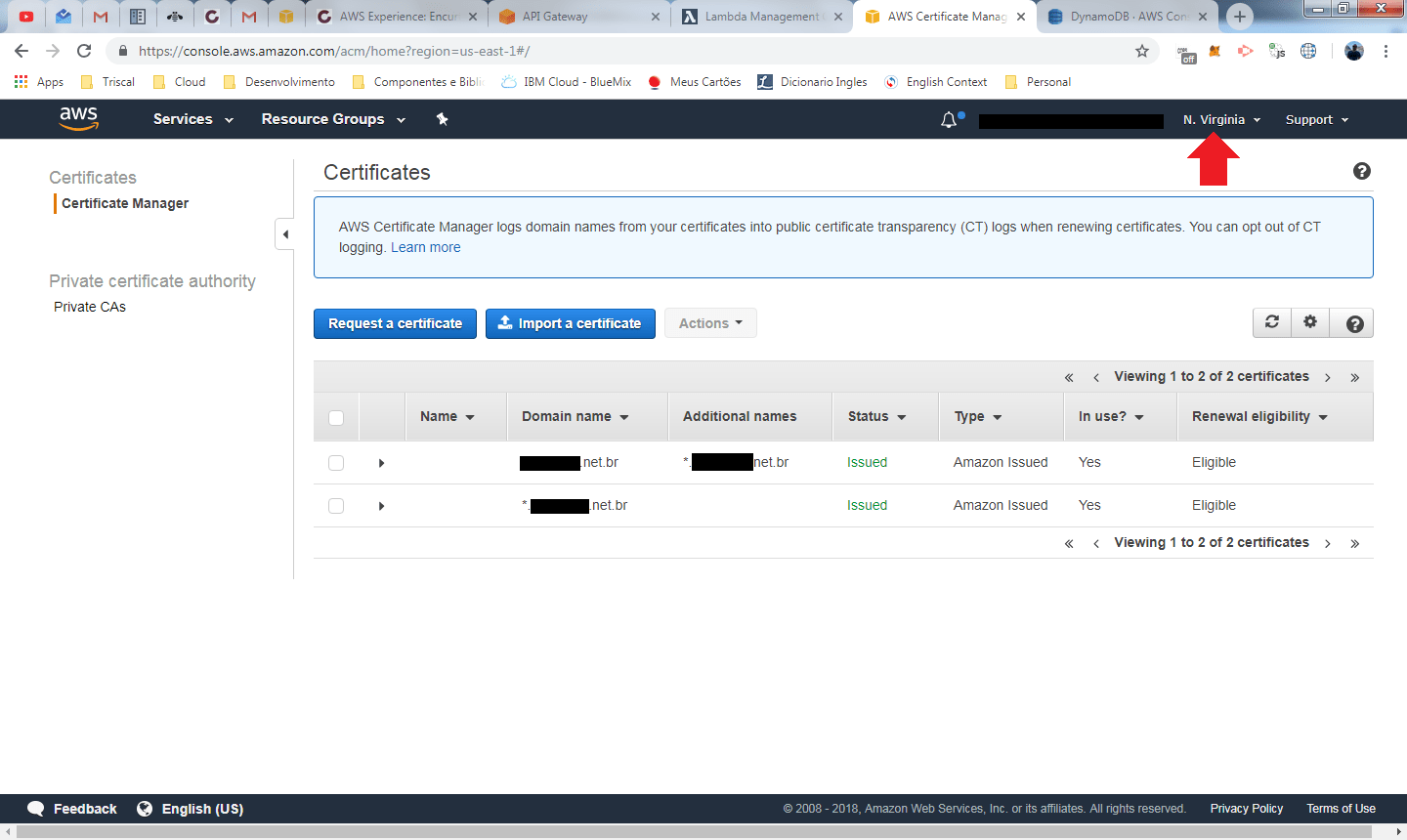The height and width of the screenshot is (840, 1407).
Task: Open Private CAs in sidebar
Action: point(90,307)
